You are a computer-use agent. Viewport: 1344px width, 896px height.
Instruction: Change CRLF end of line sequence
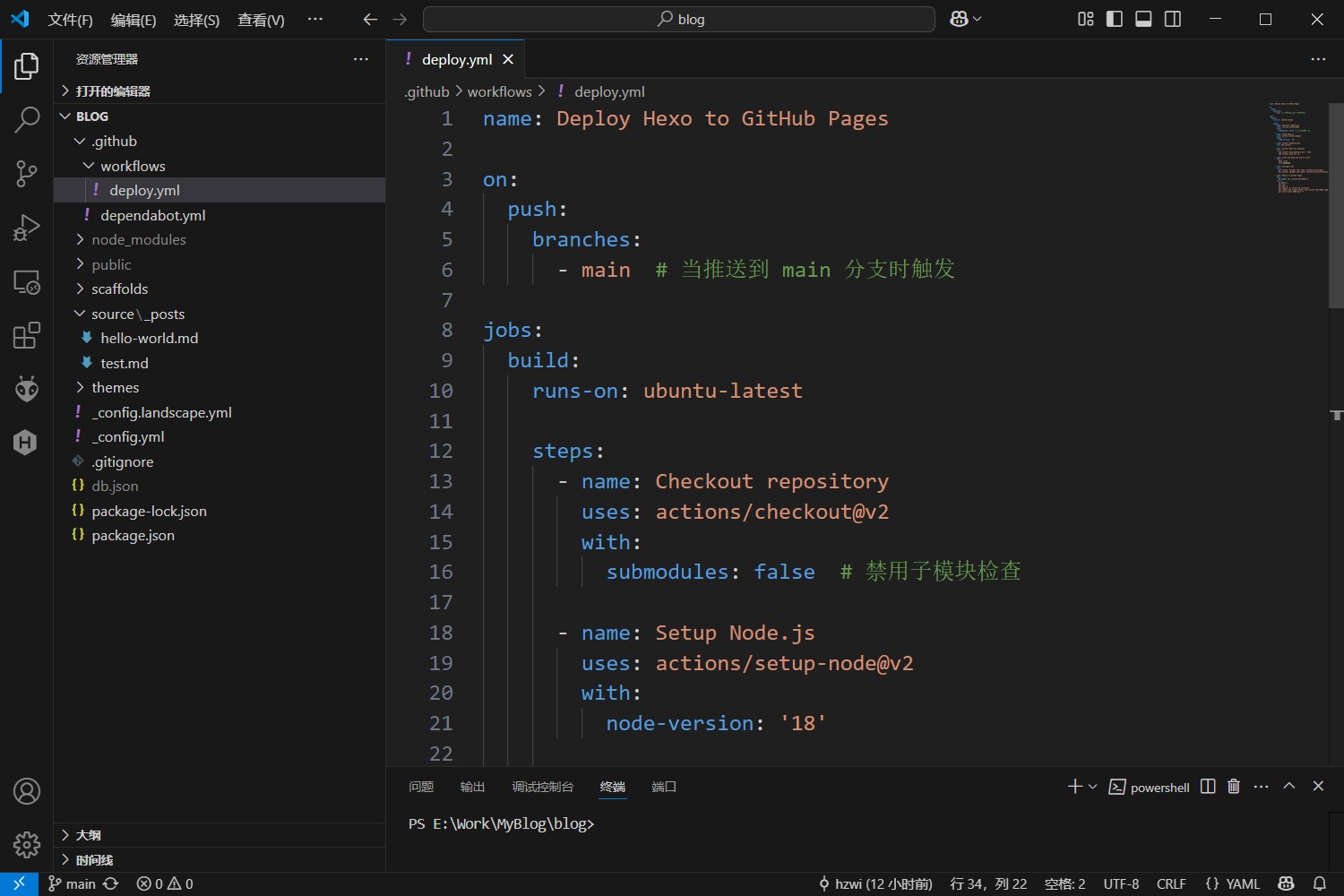[1171, 883]
